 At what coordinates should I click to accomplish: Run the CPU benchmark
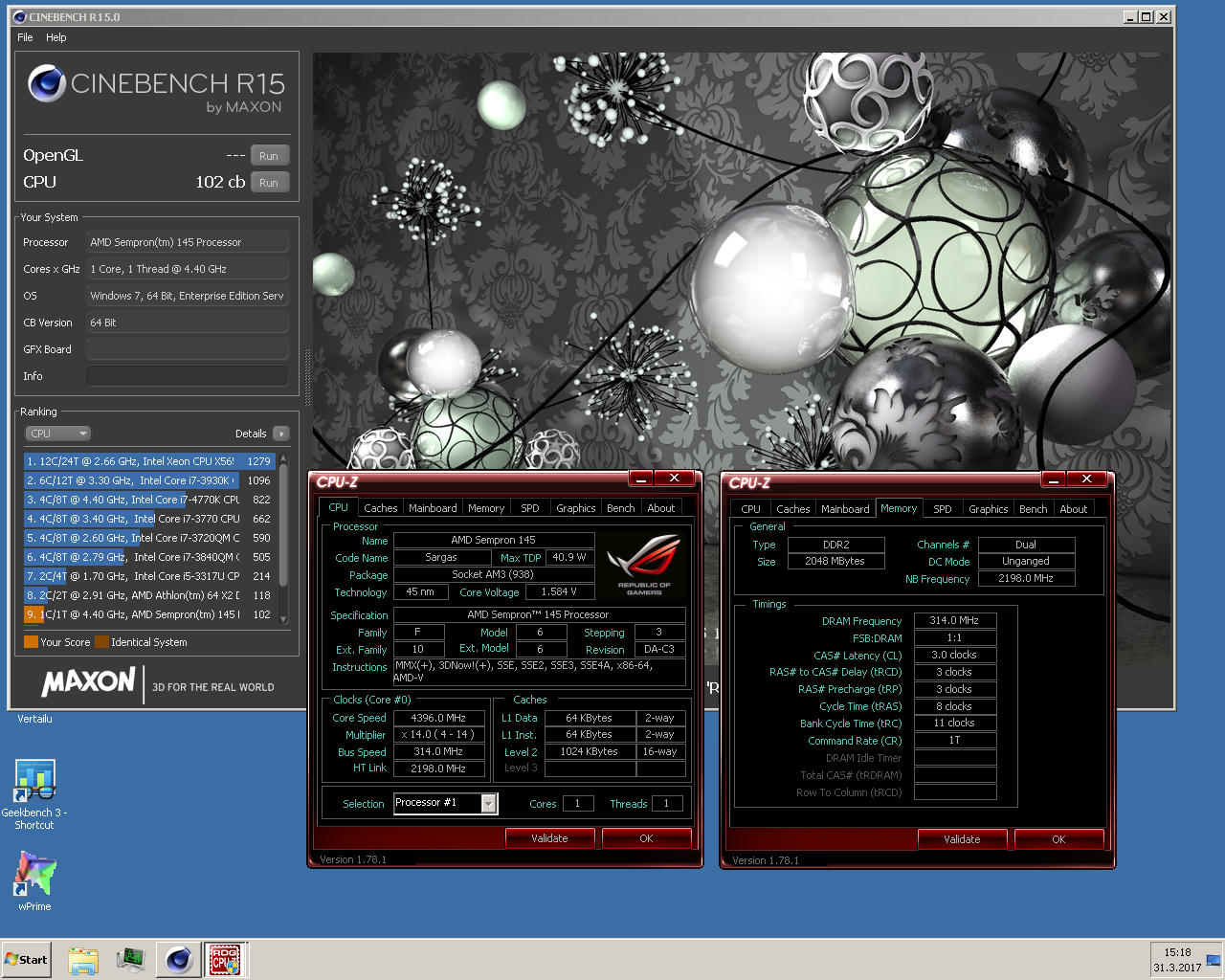pyautogui.click(x=269, y=183)
